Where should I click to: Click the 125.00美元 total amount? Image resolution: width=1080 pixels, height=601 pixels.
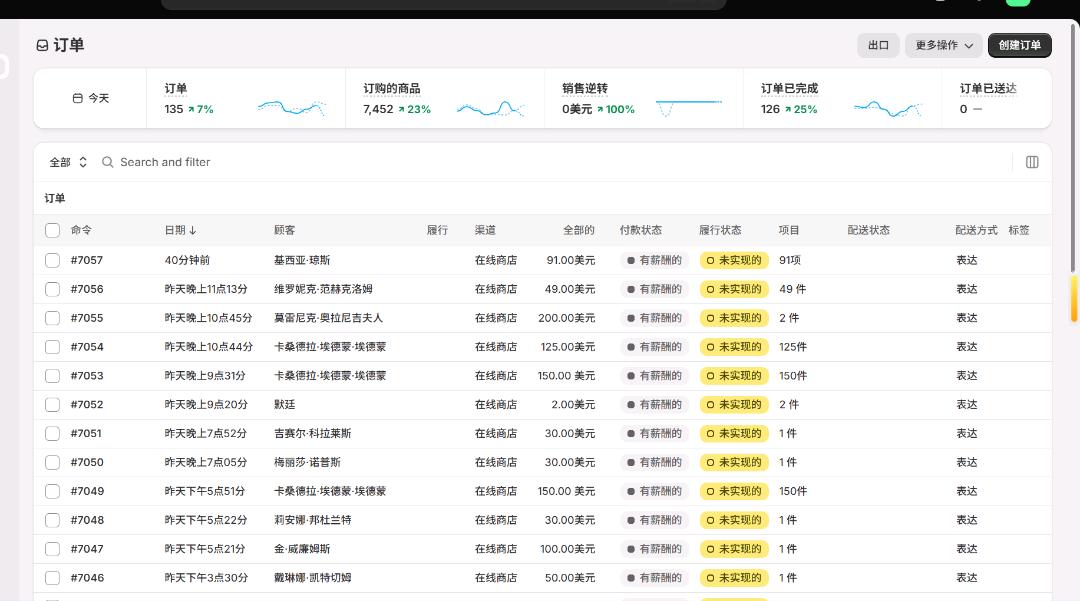[568, 347]
